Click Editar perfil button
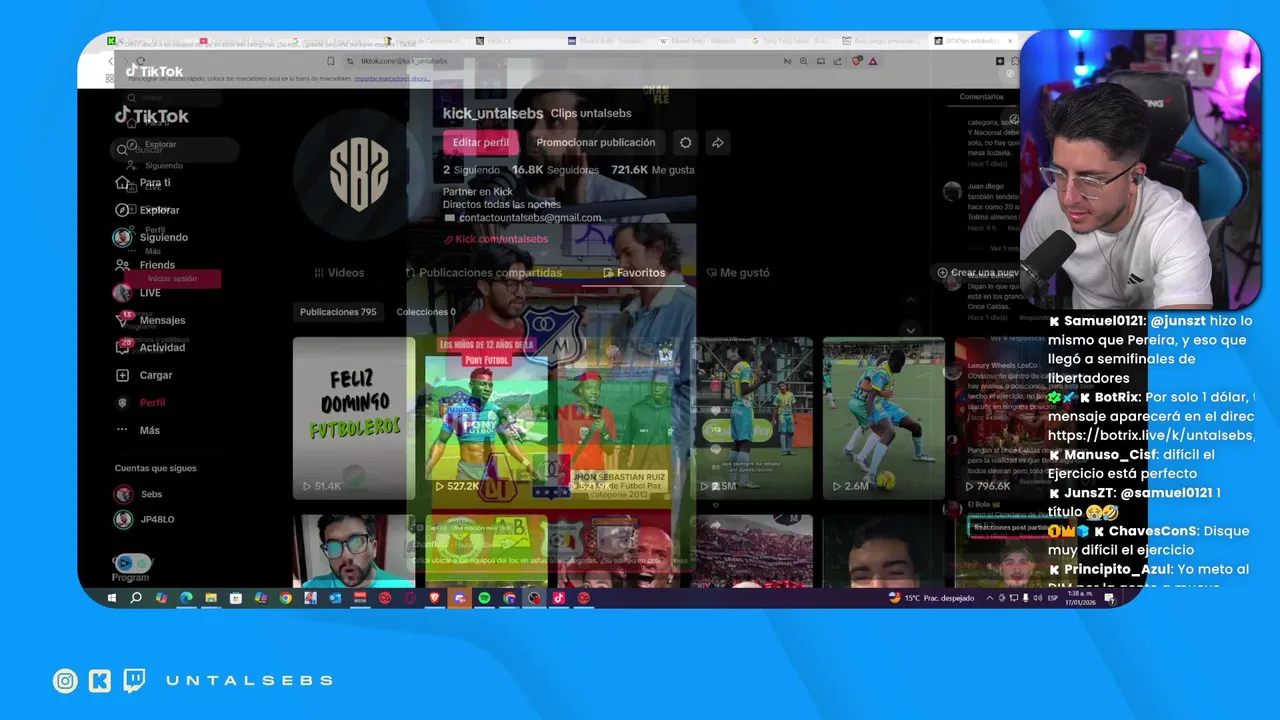Image resolution: width=1280 pixels, height=720 pixels. 481,143
